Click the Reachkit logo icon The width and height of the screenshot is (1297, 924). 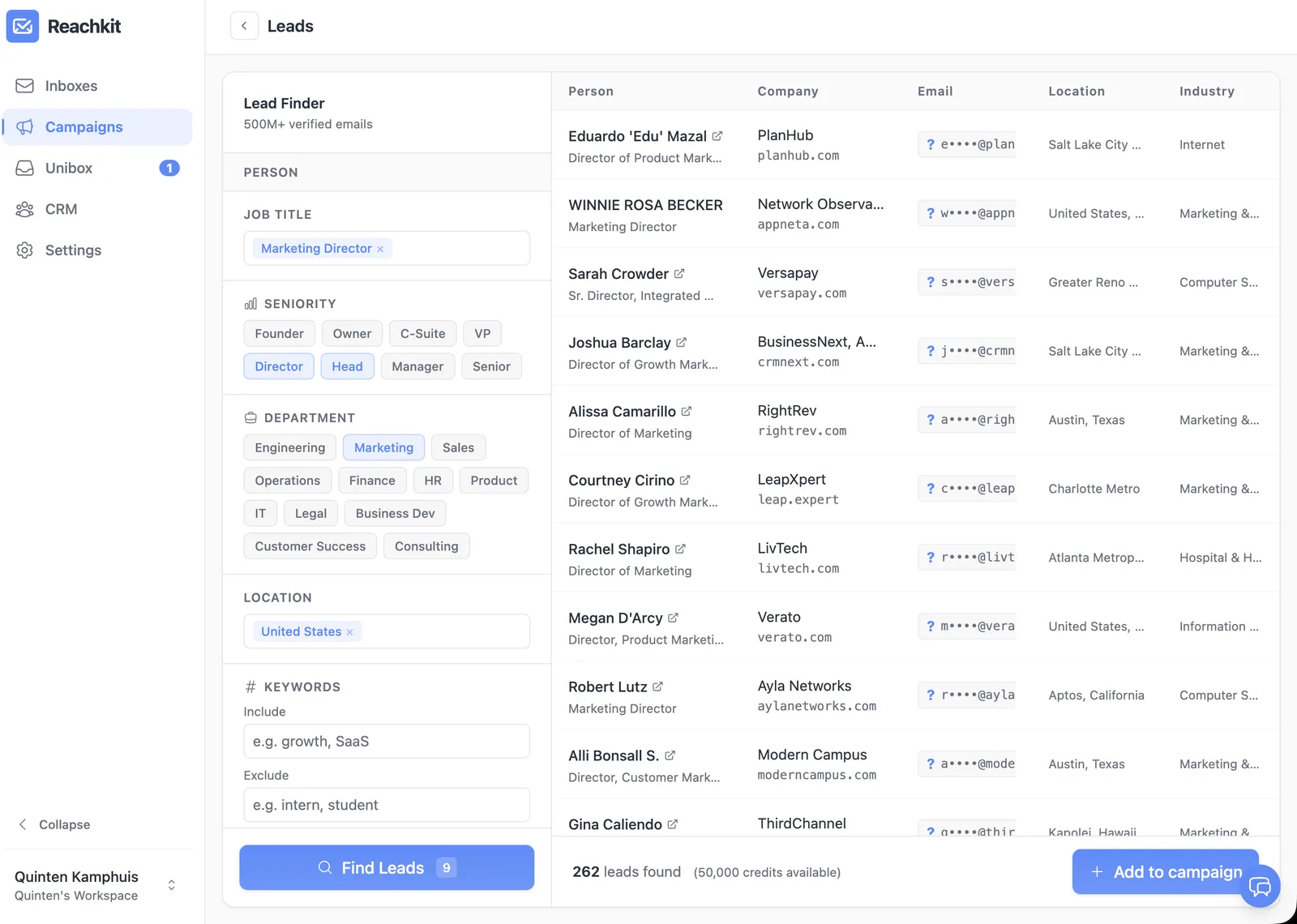(x=23, y=26)
